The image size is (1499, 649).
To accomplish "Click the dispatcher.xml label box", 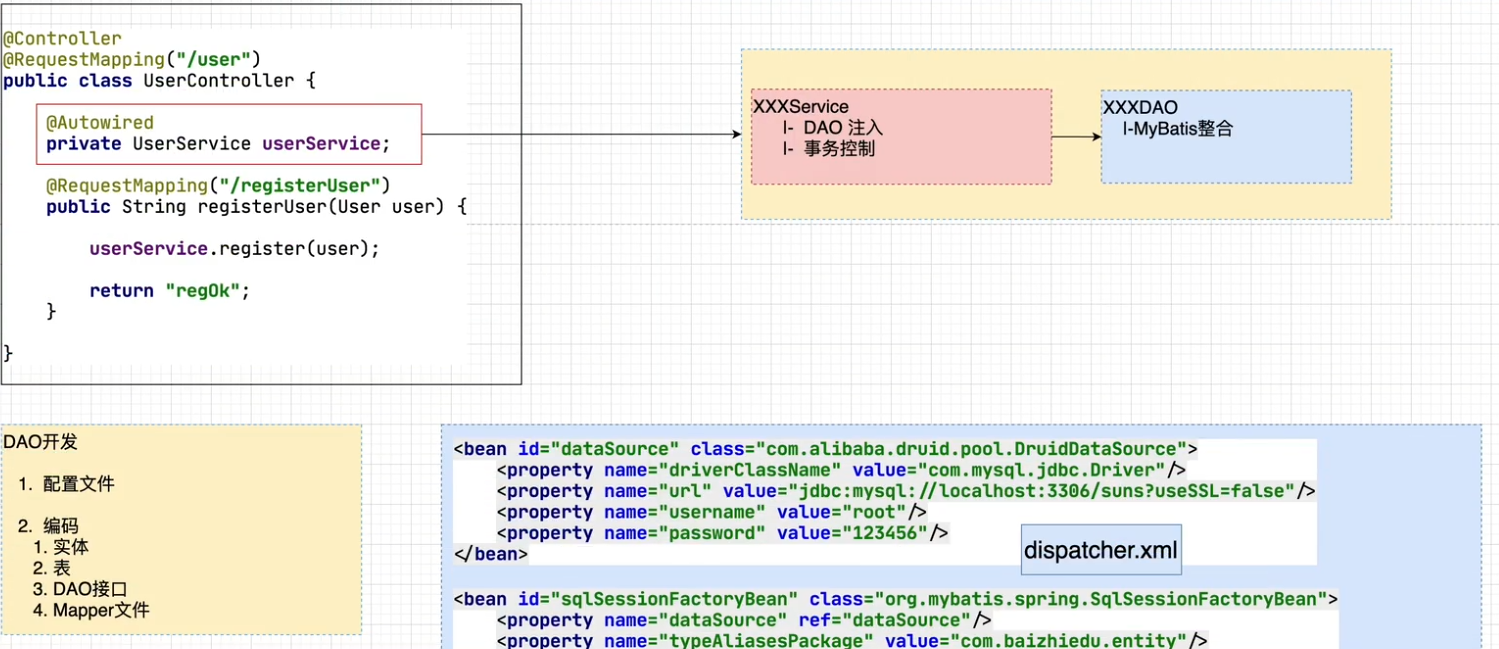I will point(1100,550).
